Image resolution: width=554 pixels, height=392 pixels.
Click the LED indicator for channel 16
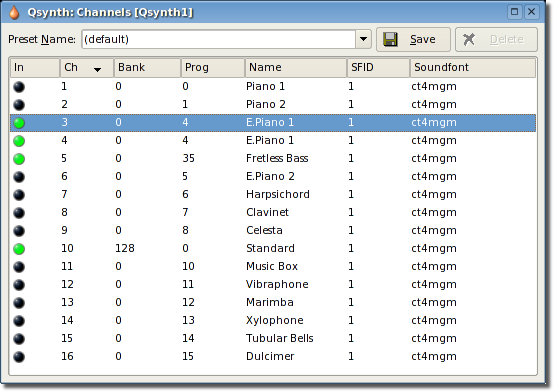click(19, 357)
